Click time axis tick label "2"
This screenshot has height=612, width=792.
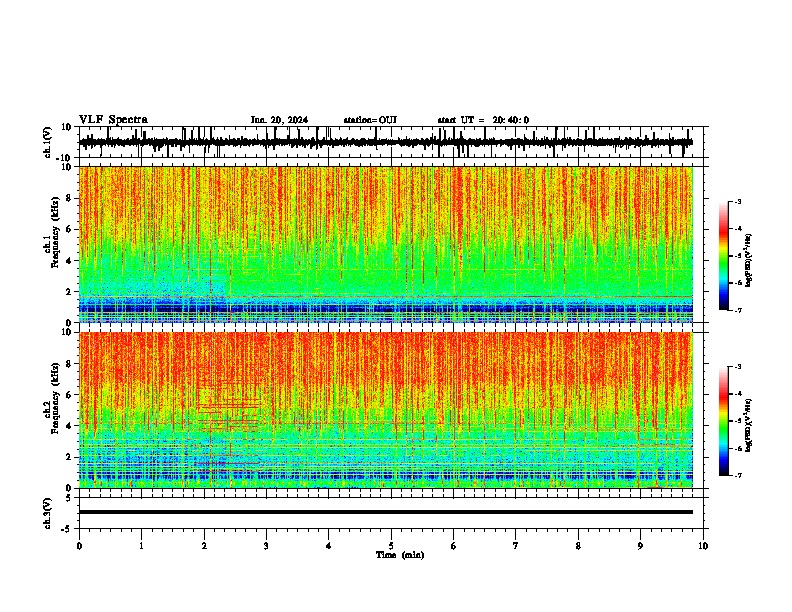tap(204, 546)
